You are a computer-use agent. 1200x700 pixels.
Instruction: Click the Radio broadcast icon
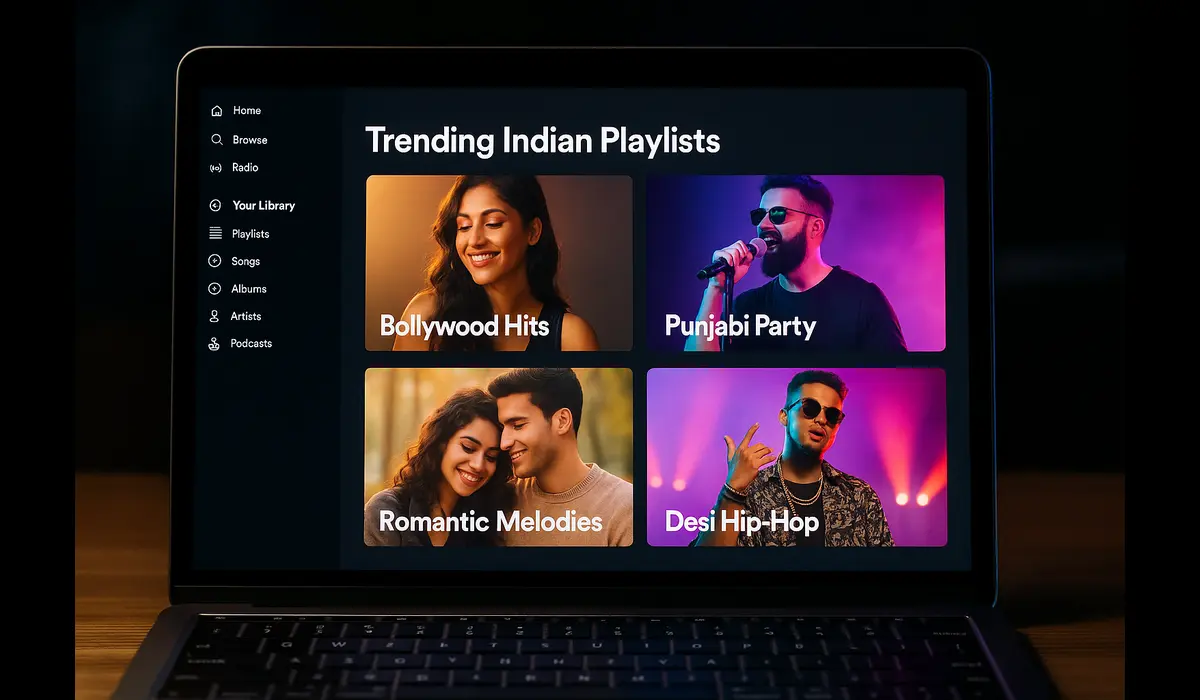click(x=216, y=167)
